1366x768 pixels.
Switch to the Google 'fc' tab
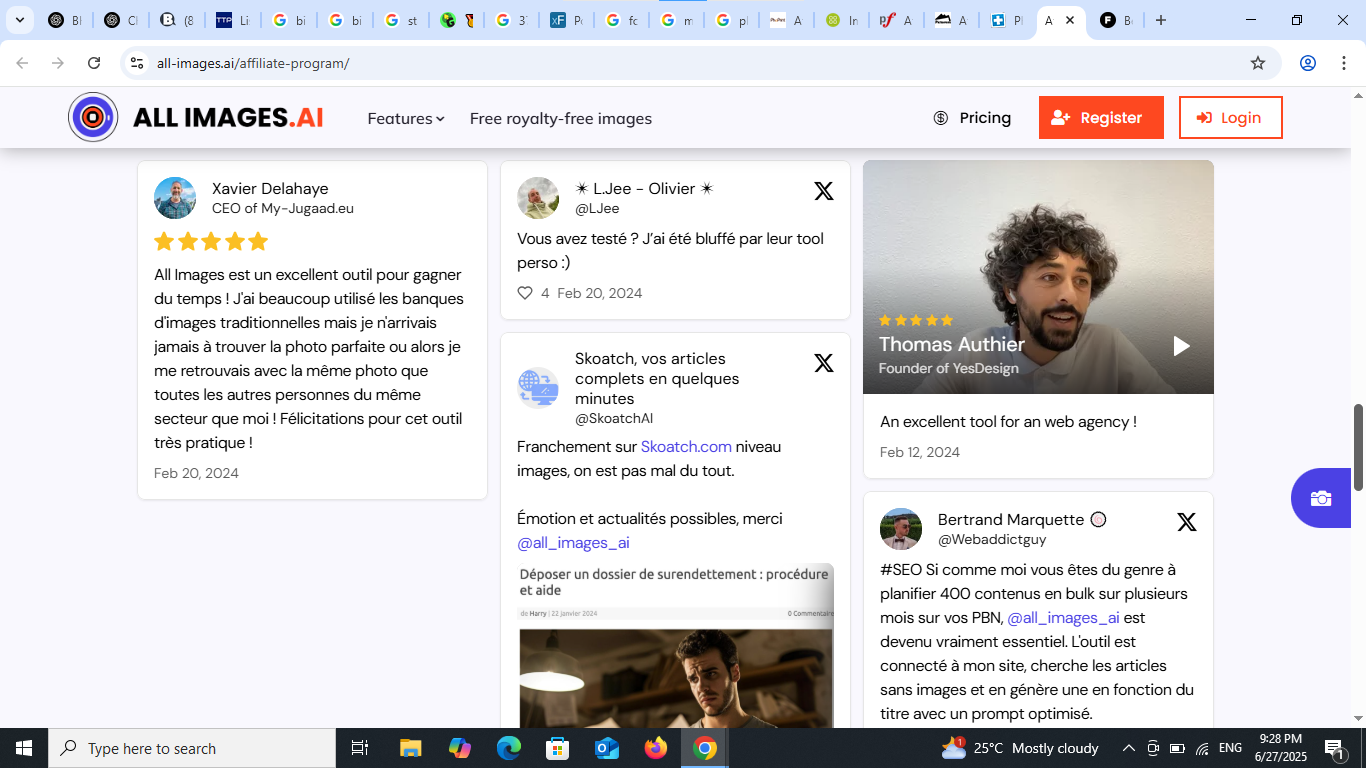pyautogui.click(x=622, y=20)
